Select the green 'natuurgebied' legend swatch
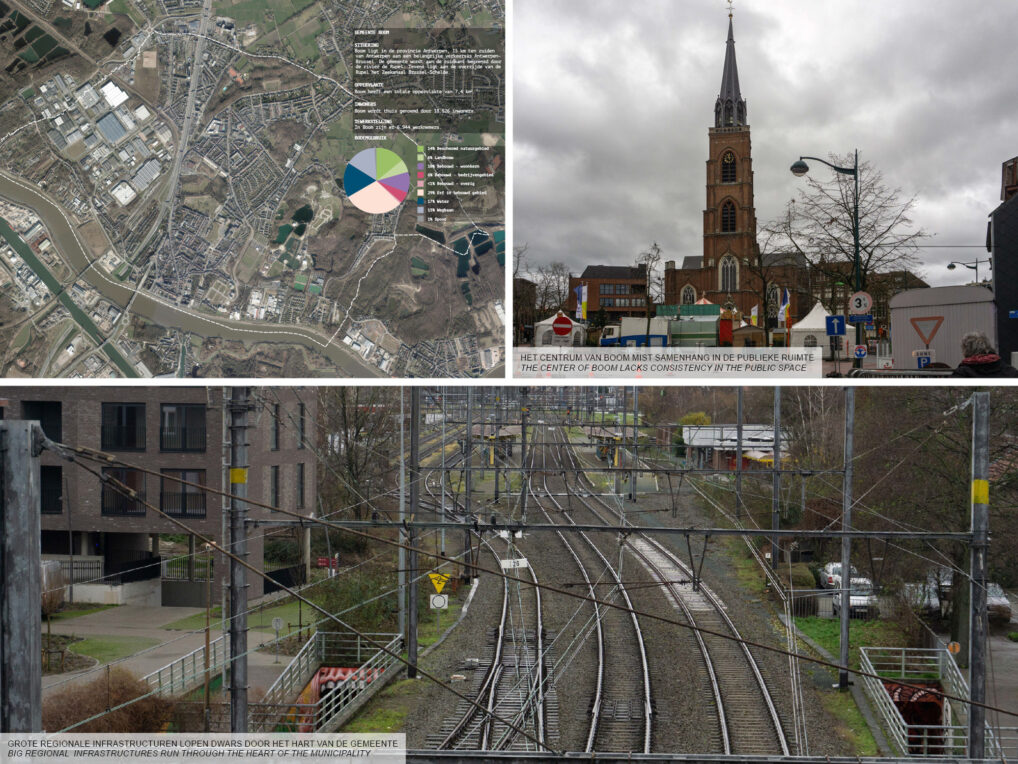This screenshot has width=1018, height=764. point(419,149)
